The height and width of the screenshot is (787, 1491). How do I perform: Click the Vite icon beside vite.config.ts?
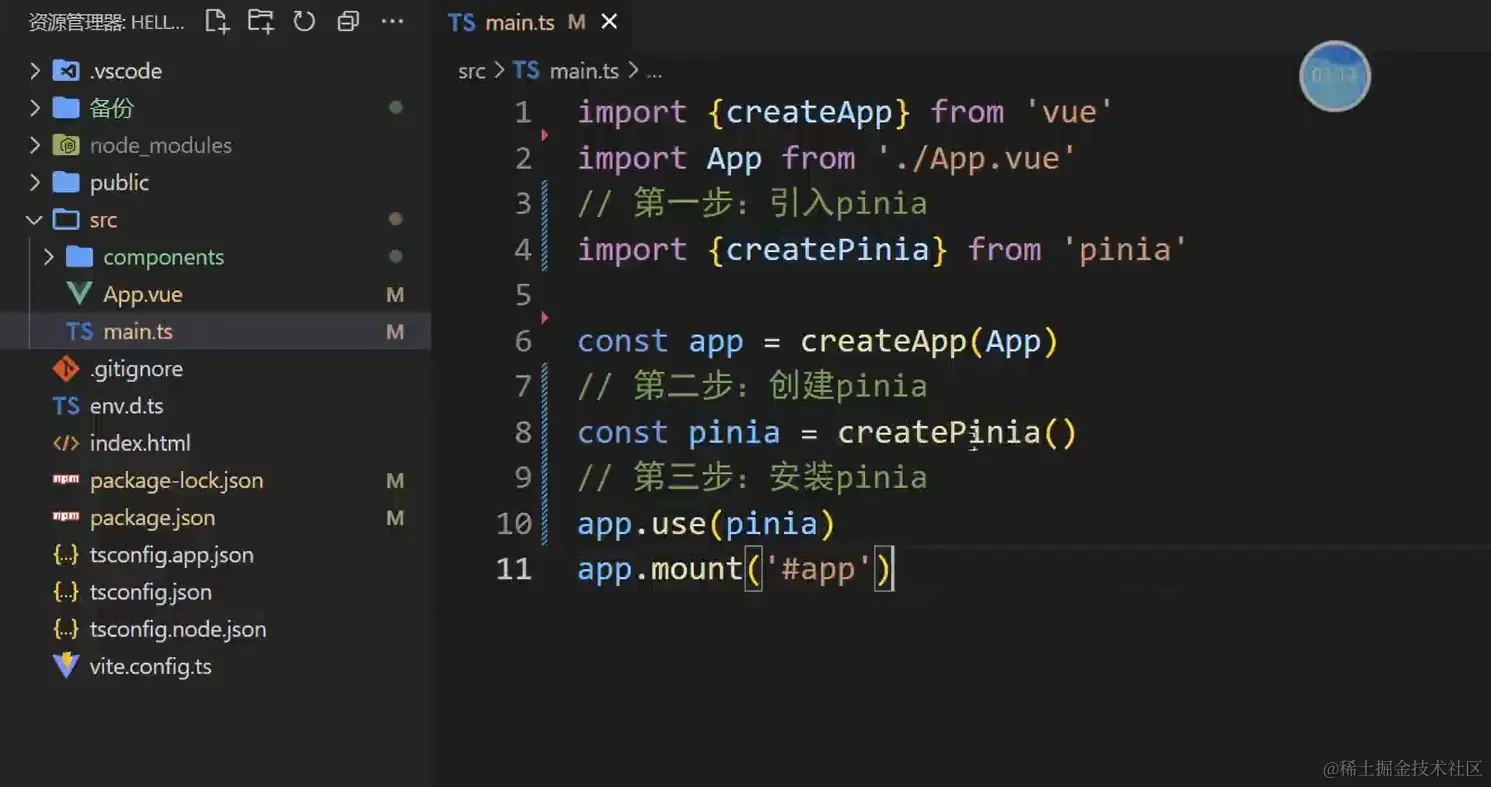point(66,666)
